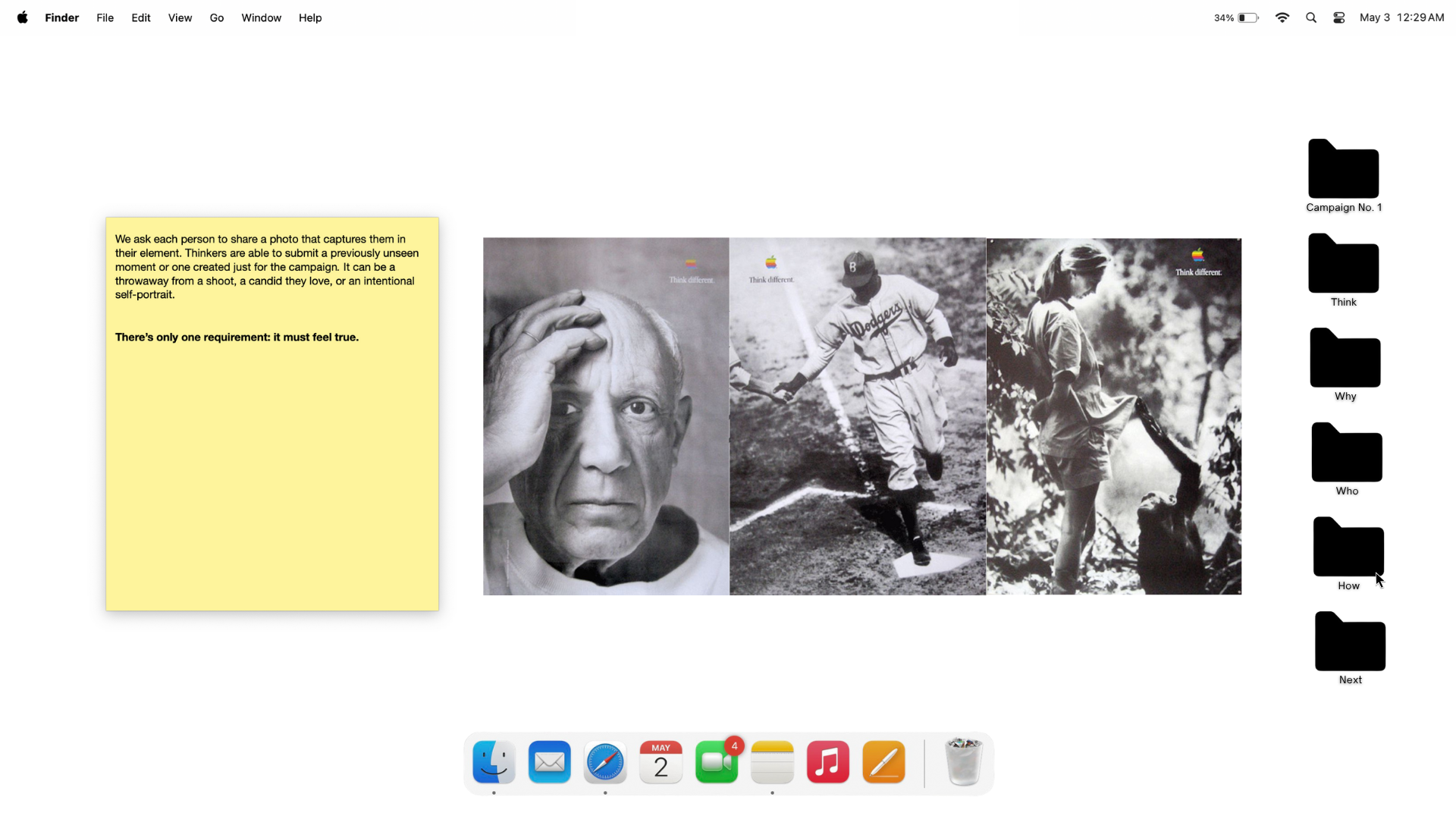Open the Apple menu
The width and height of the screenshot is (1456, 819).
click(22, 17)
